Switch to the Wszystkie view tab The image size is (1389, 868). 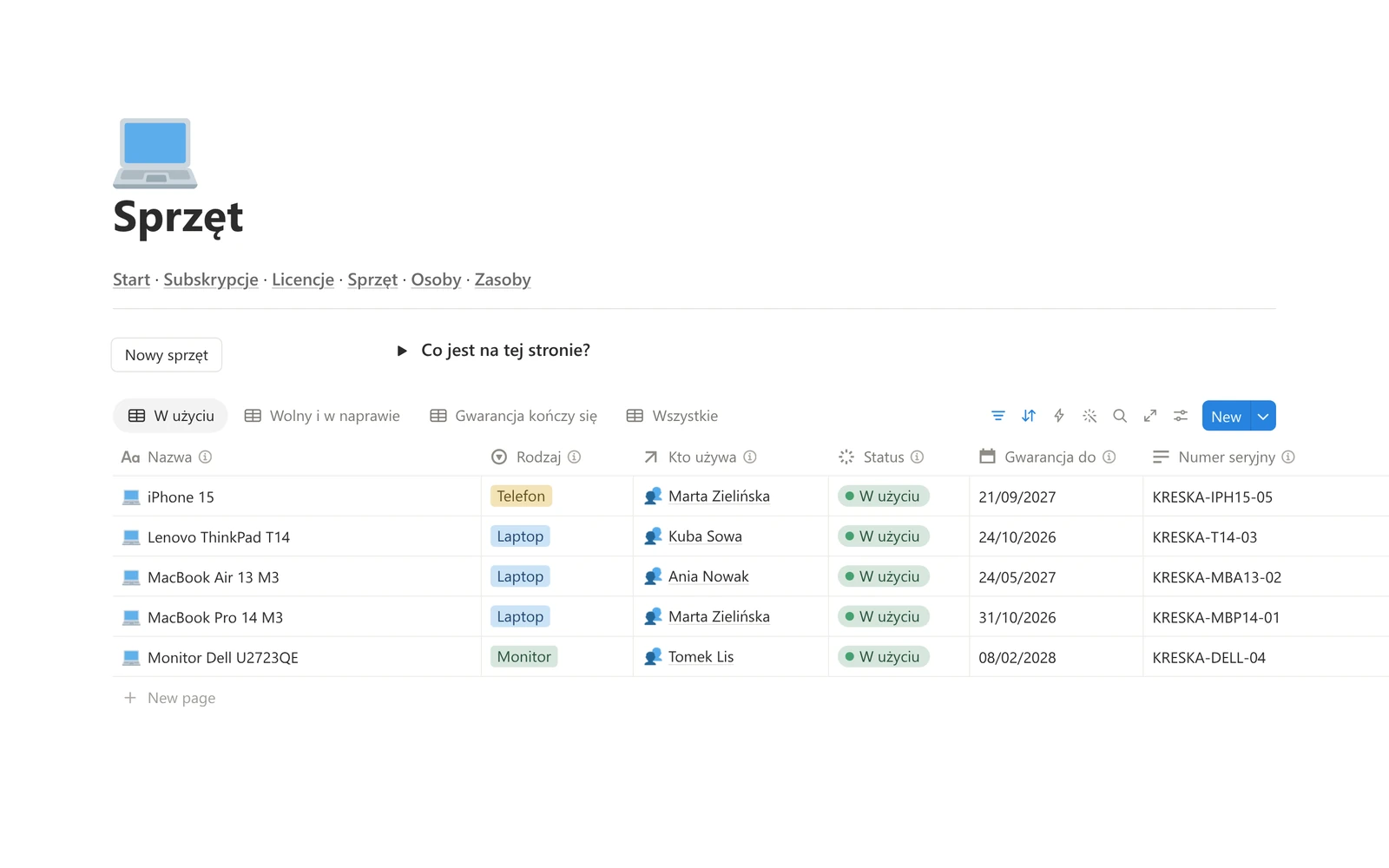672,416
